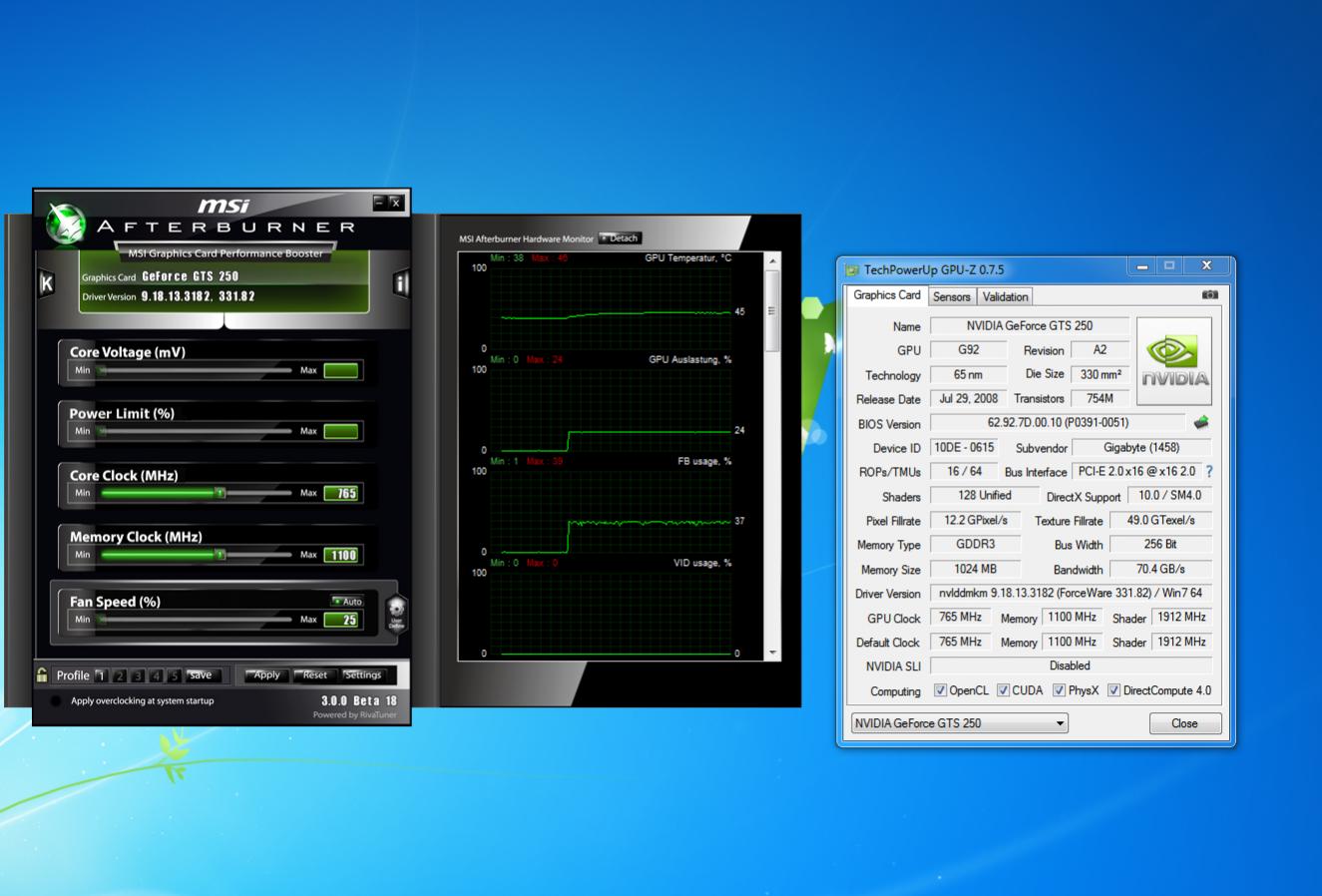Click the GPU-Z title bar app icon

click(x=851, y=269)
